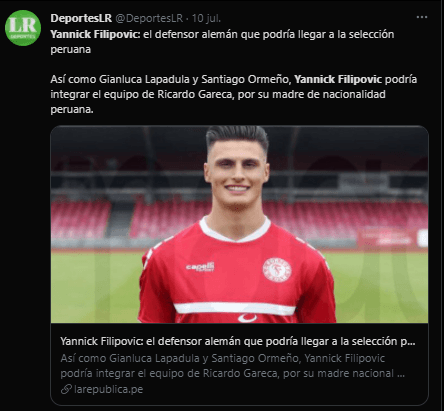
Task: Click the player photo in link card
Action: pyautogui.click(x=239, y=224)
